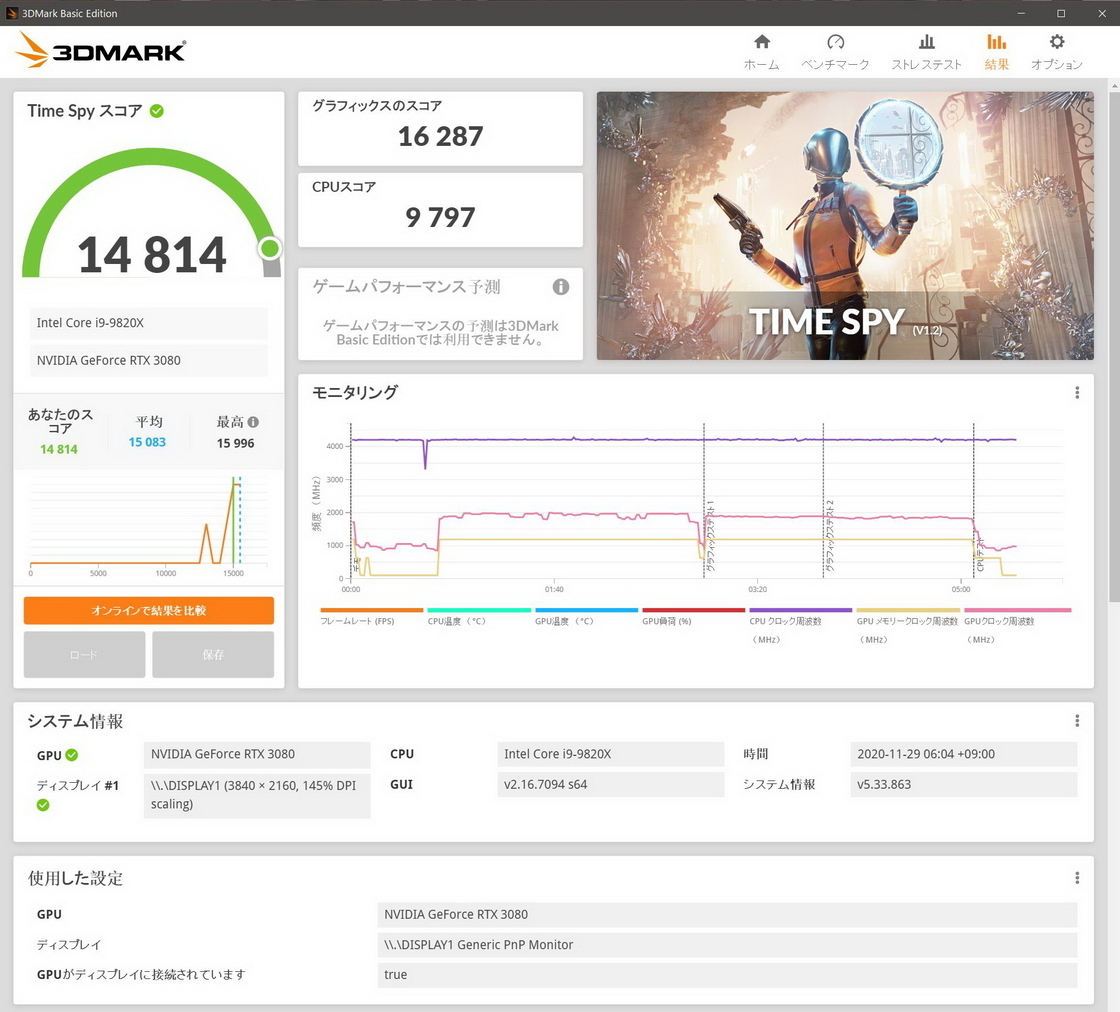Click the 保存 button
This screenshot has width=1120, height=1012.
point(213,654)
